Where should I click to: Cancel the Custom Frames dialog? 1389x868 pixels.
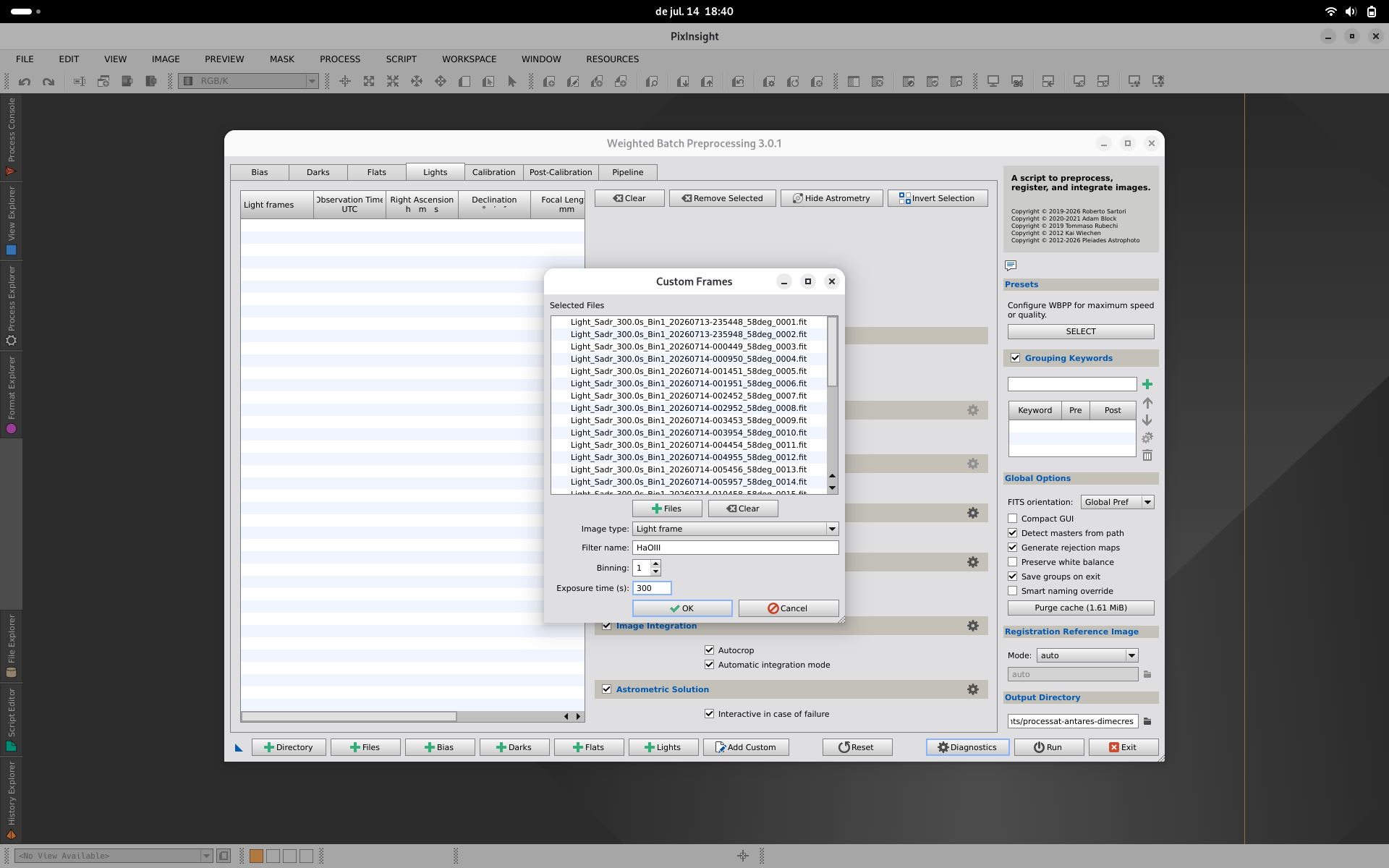tap(789, 608)
